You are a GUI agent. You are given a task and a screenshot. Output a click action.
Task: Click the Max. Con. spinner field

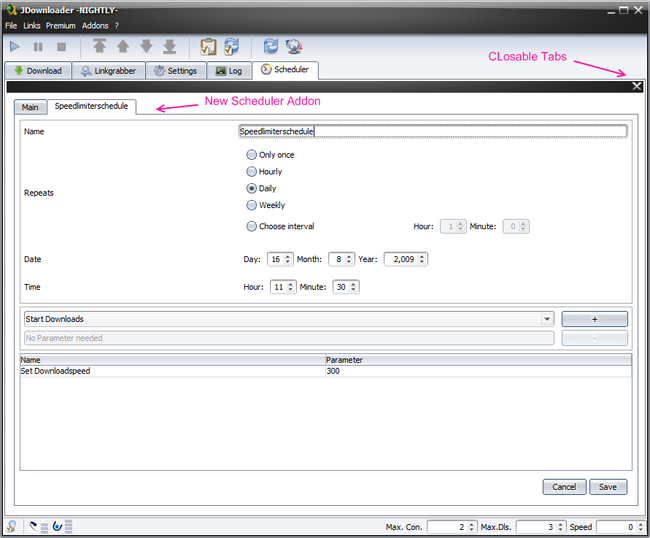pos(452,527)
